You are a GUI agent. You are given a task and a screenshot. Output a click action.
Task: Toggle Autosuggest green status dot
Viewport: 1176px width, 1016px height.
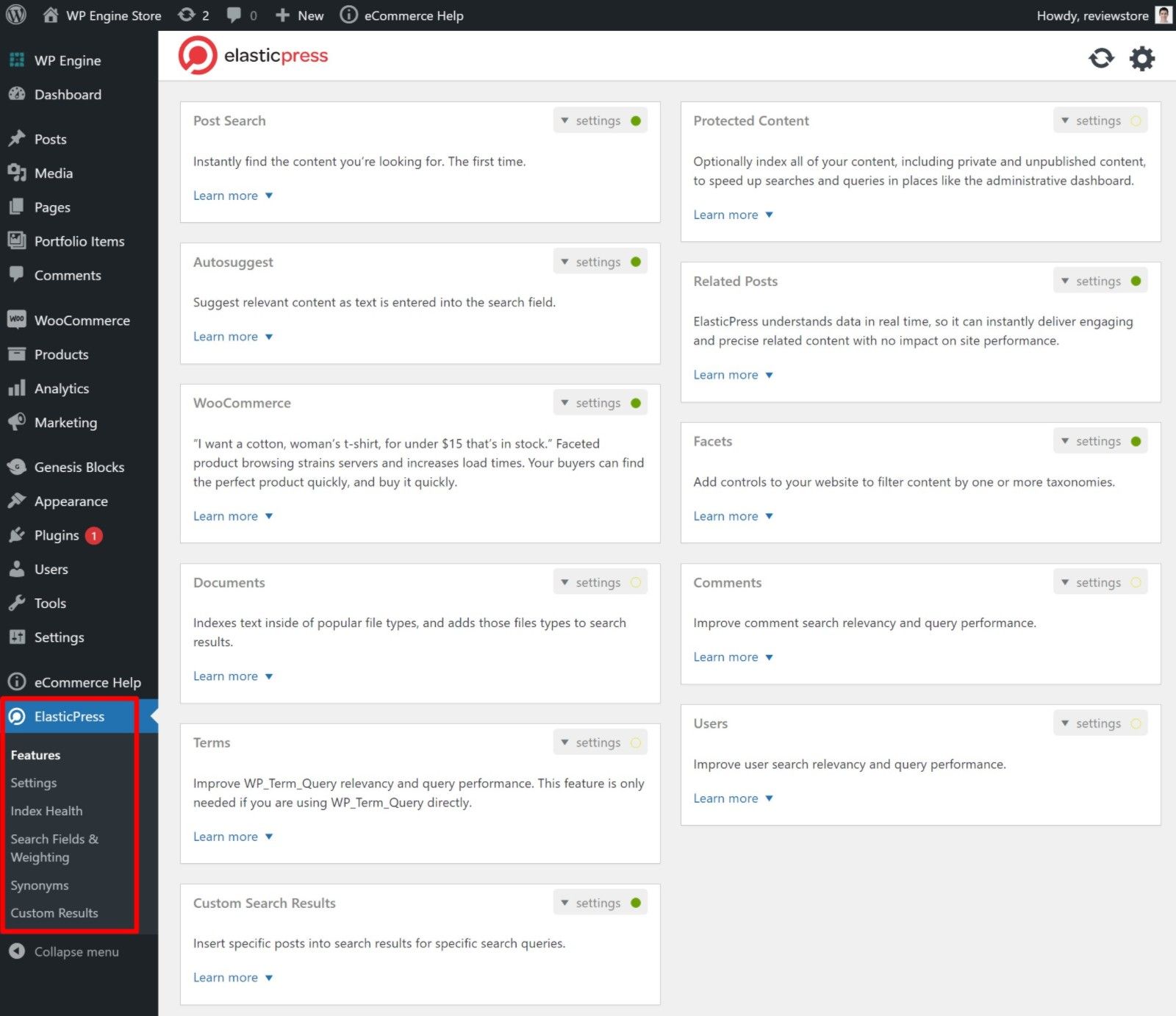pos(636,262)
